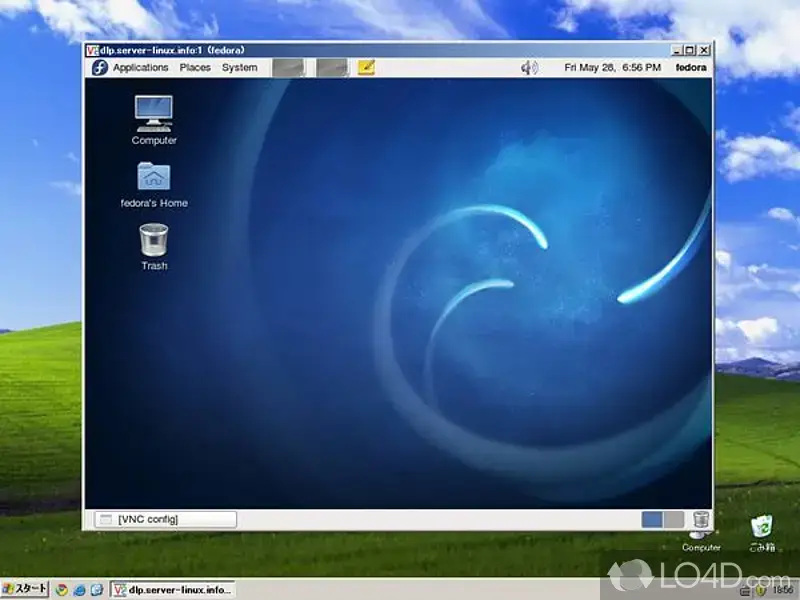Close the VNC viewer window
This screenshot has width=800, height=600.
click(x=704, y=51)
